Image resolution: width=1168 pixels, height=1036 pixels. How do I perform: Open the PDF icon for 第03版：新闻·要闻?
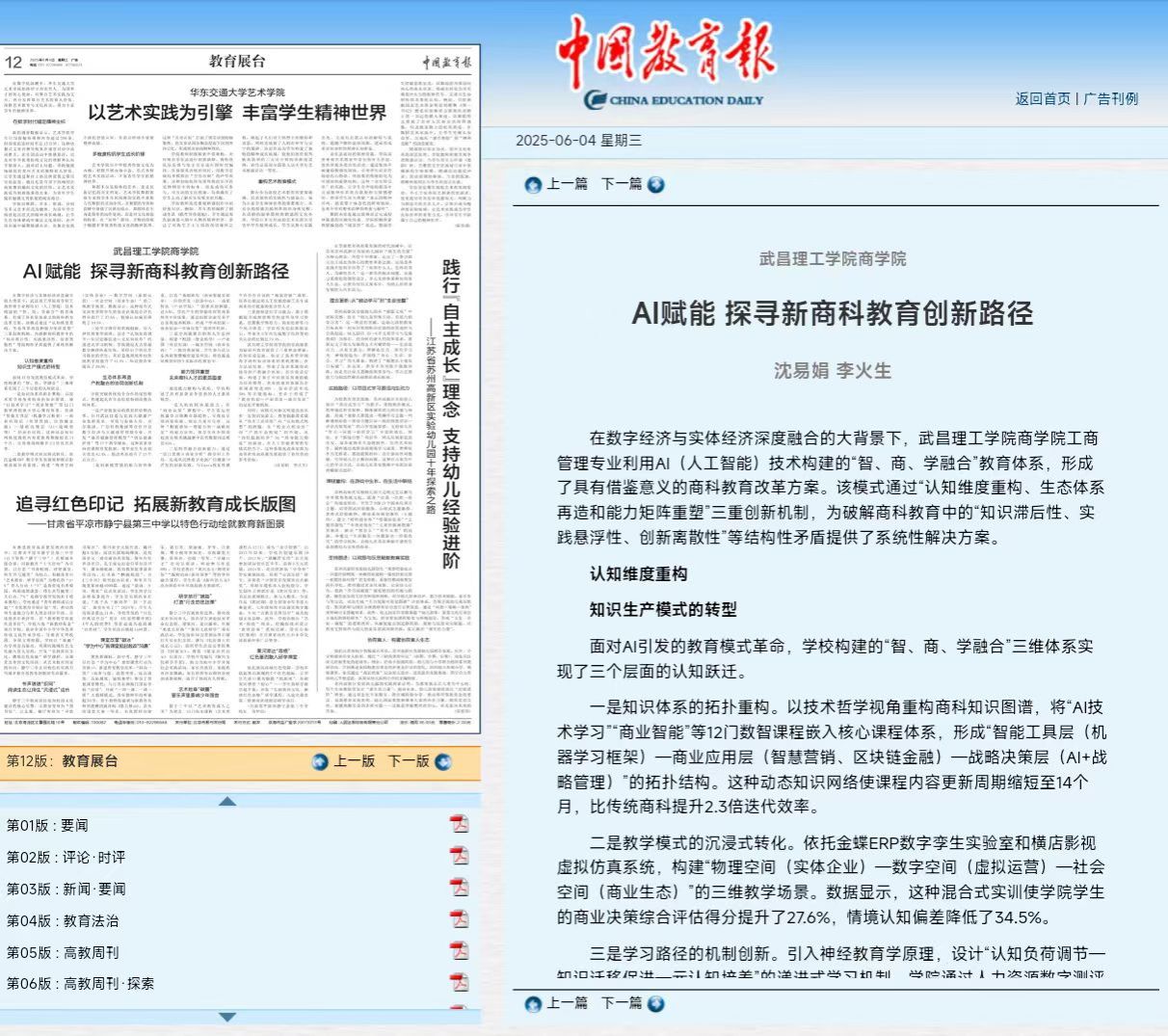460,888
